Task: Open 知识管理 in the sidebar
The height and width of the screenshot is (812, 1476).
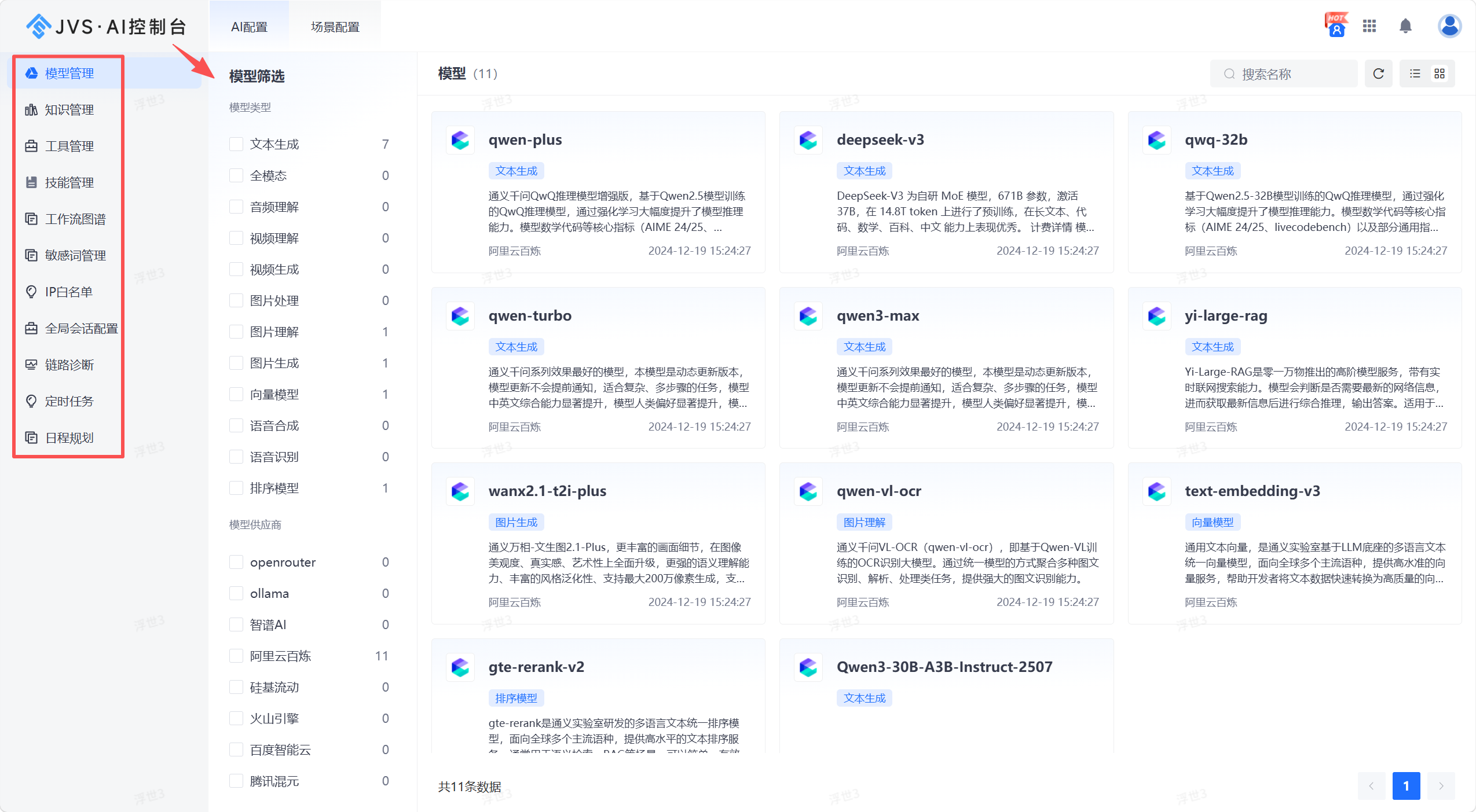Action: (x=104, y=109)
